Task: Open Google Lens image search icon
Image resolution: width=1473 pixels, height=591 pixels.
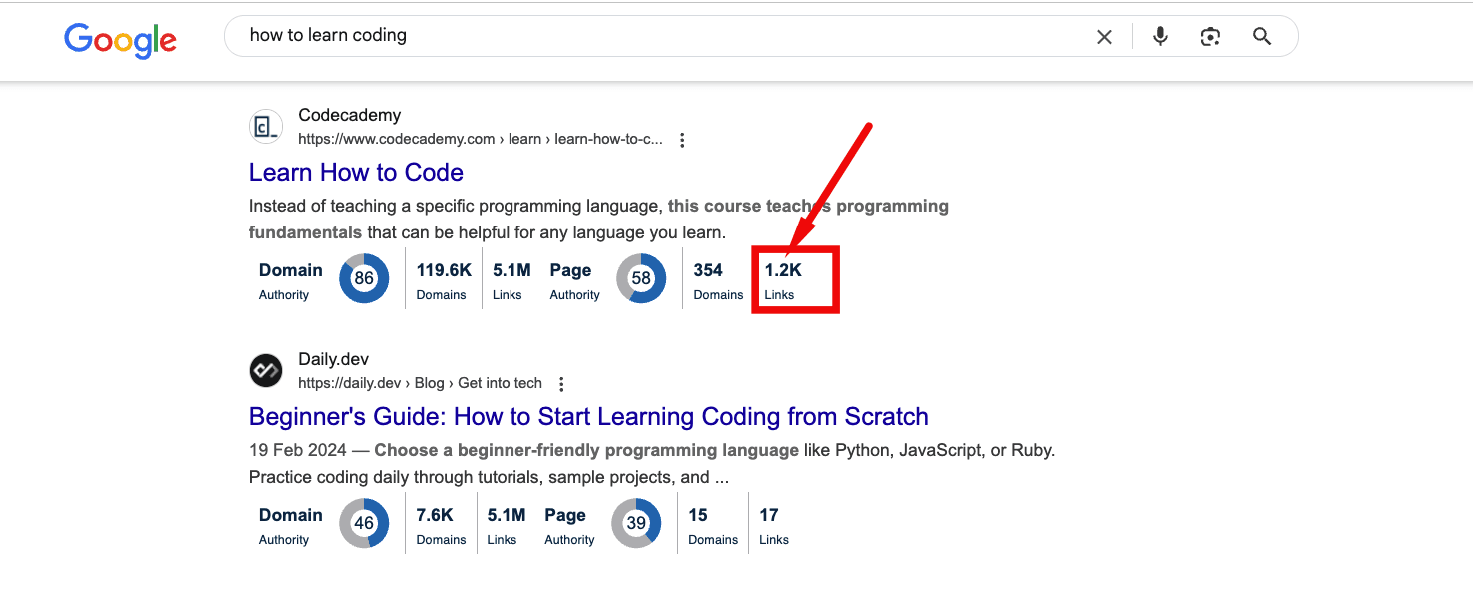Action: (x=1211, y=37)
